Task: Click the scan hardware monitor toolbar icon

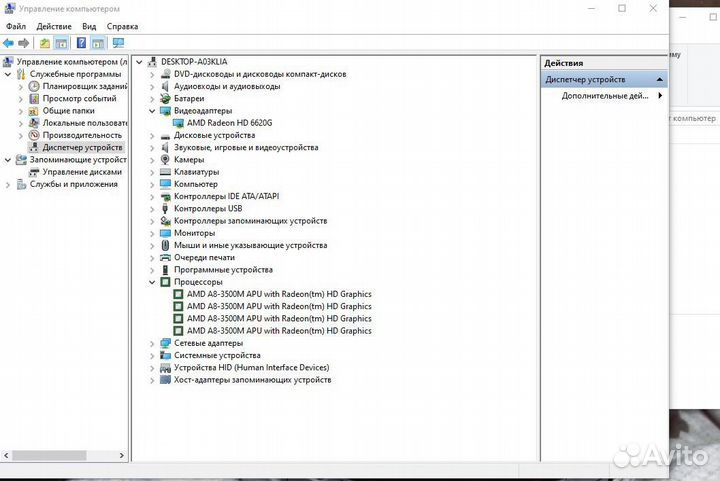Action: coord(118,43)
